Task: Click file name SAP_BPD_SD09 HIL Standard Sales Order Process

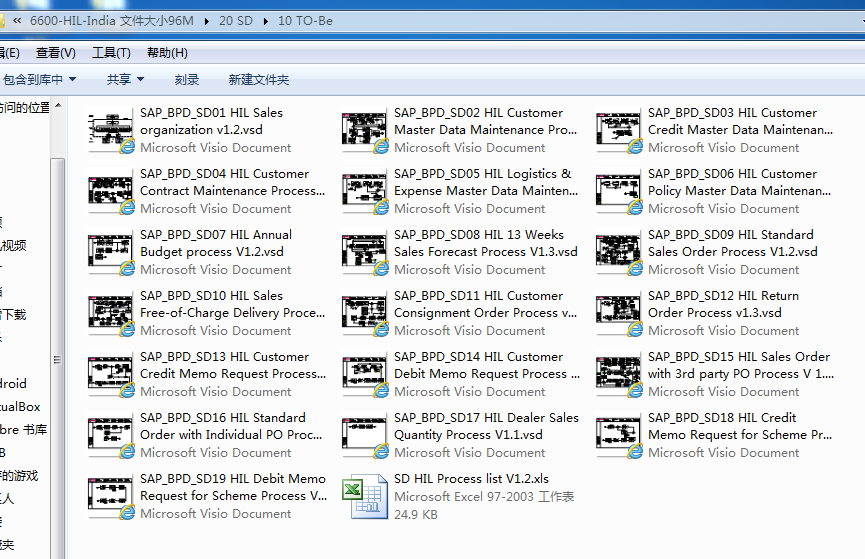Action: [733, 243]
